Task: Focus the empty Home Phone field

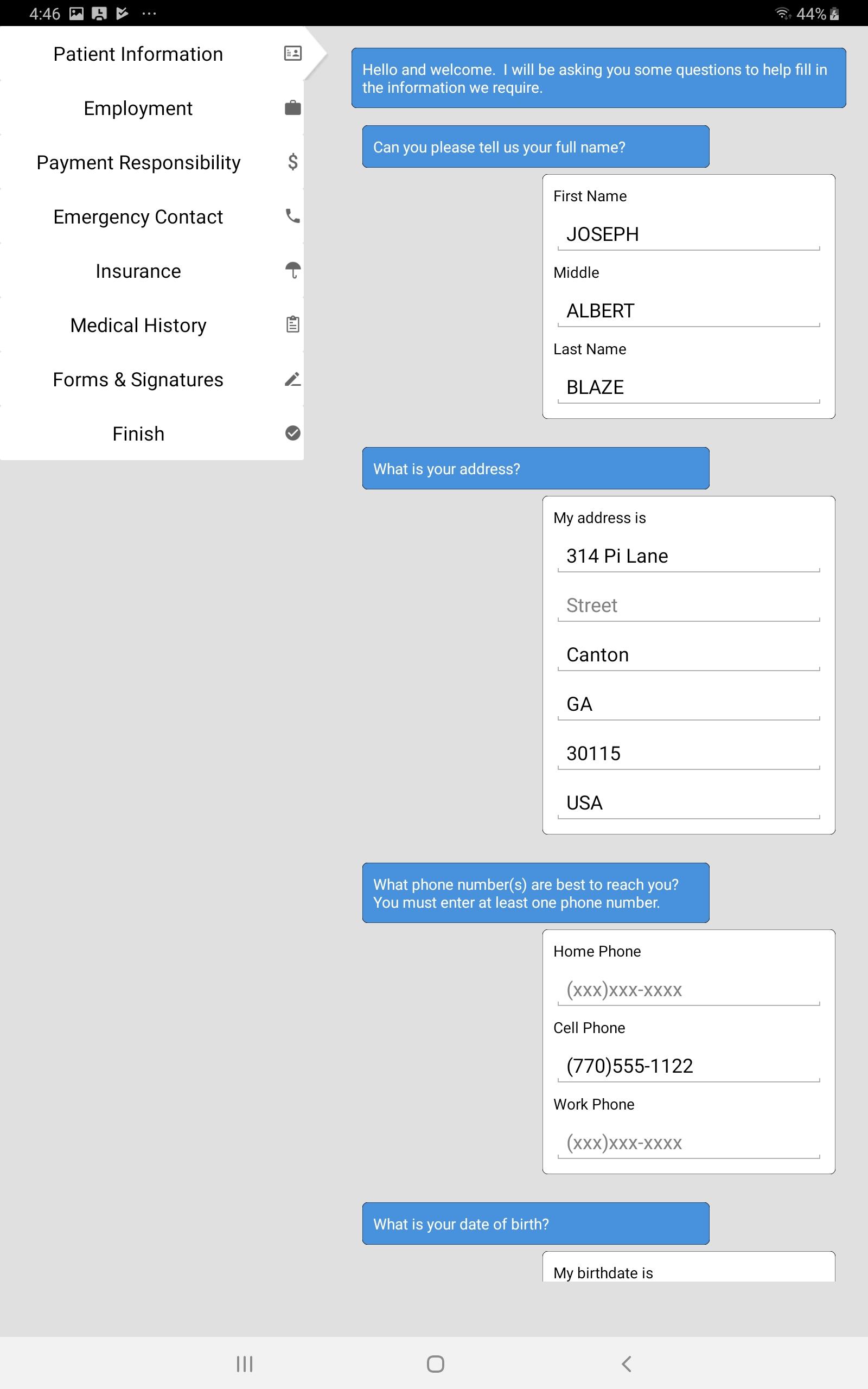Action: (688, 990)
